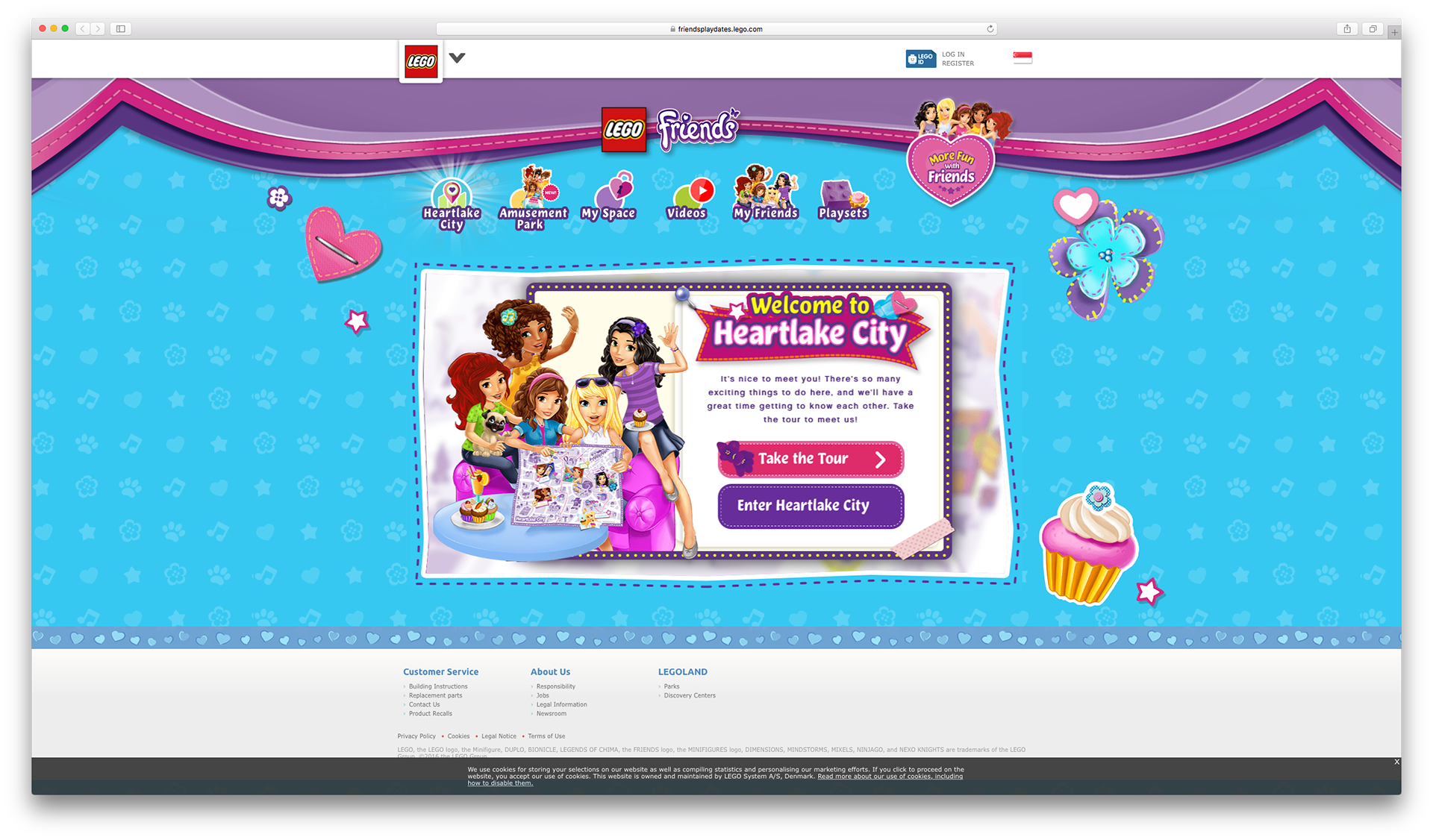This screenshot has width=1433, height=840.
Task: Open the REGISTER link
Action: click(958, 63)
